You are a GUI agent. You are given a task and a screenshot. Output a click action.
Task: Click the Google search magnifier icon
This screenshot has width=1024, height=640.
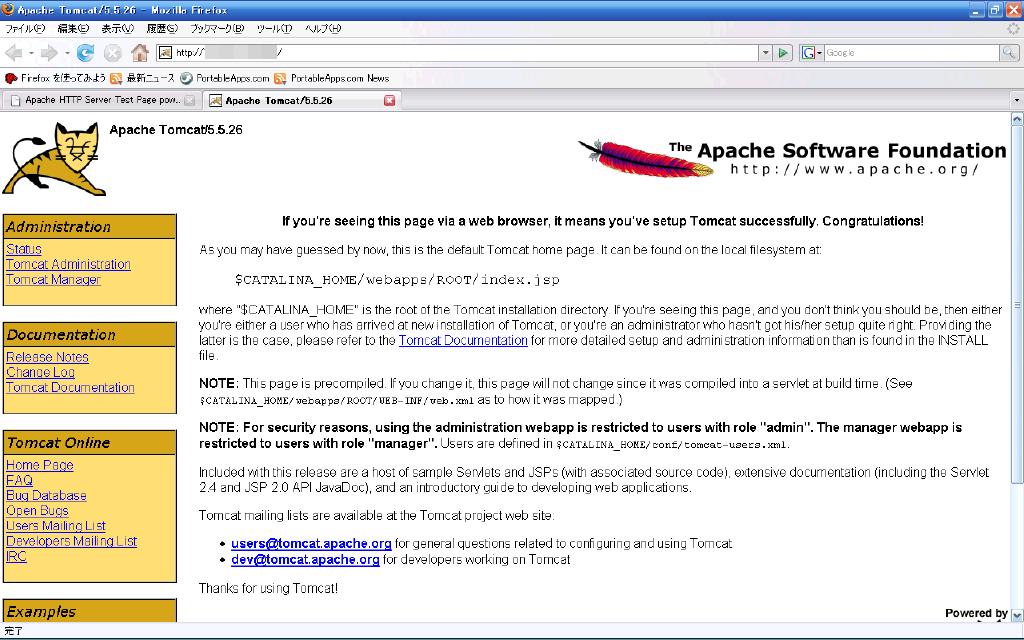[1008, 53]
